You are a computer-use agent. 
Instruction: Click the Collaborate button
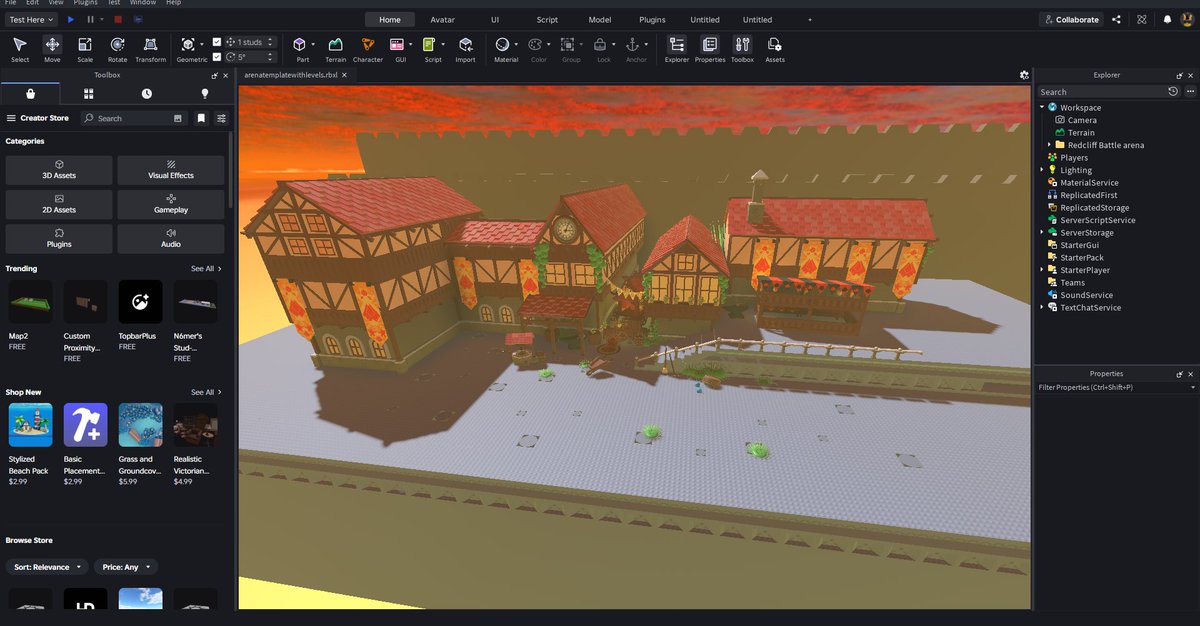(x=1071, y=19)
